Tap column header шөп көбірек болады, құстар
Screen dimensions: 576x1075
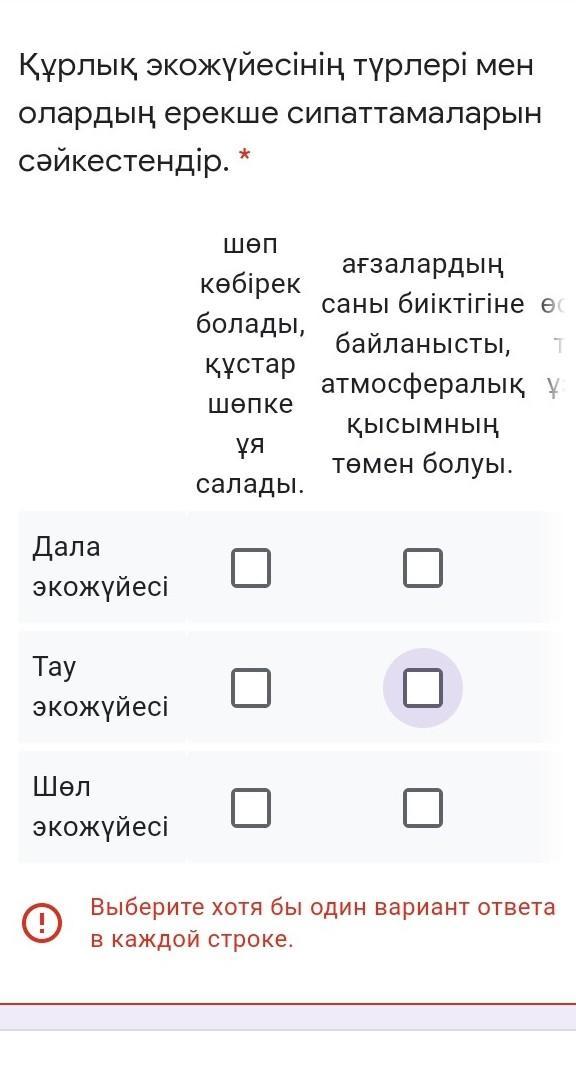[250, 365]
